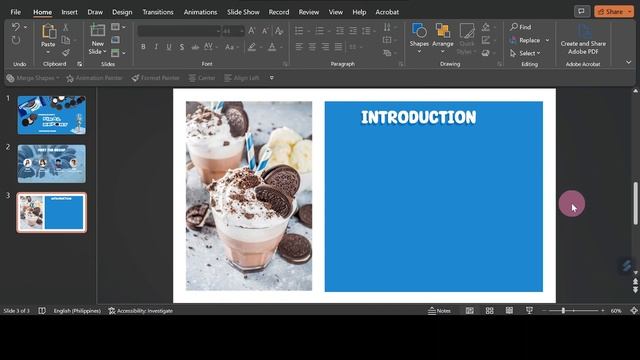This screenshot has width=640, height=360.
Task: Click Create and Share Adobe PDF icon
Action: [x=583, y=31]
